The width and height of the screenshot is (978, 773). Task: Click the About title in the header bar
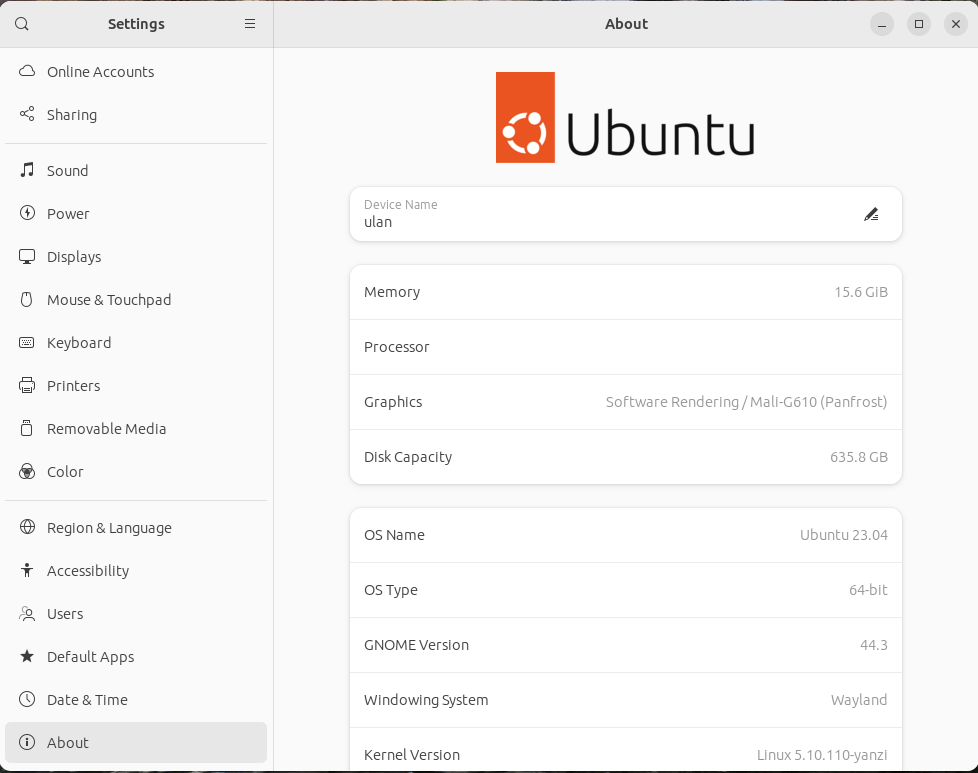pos(626,24)
